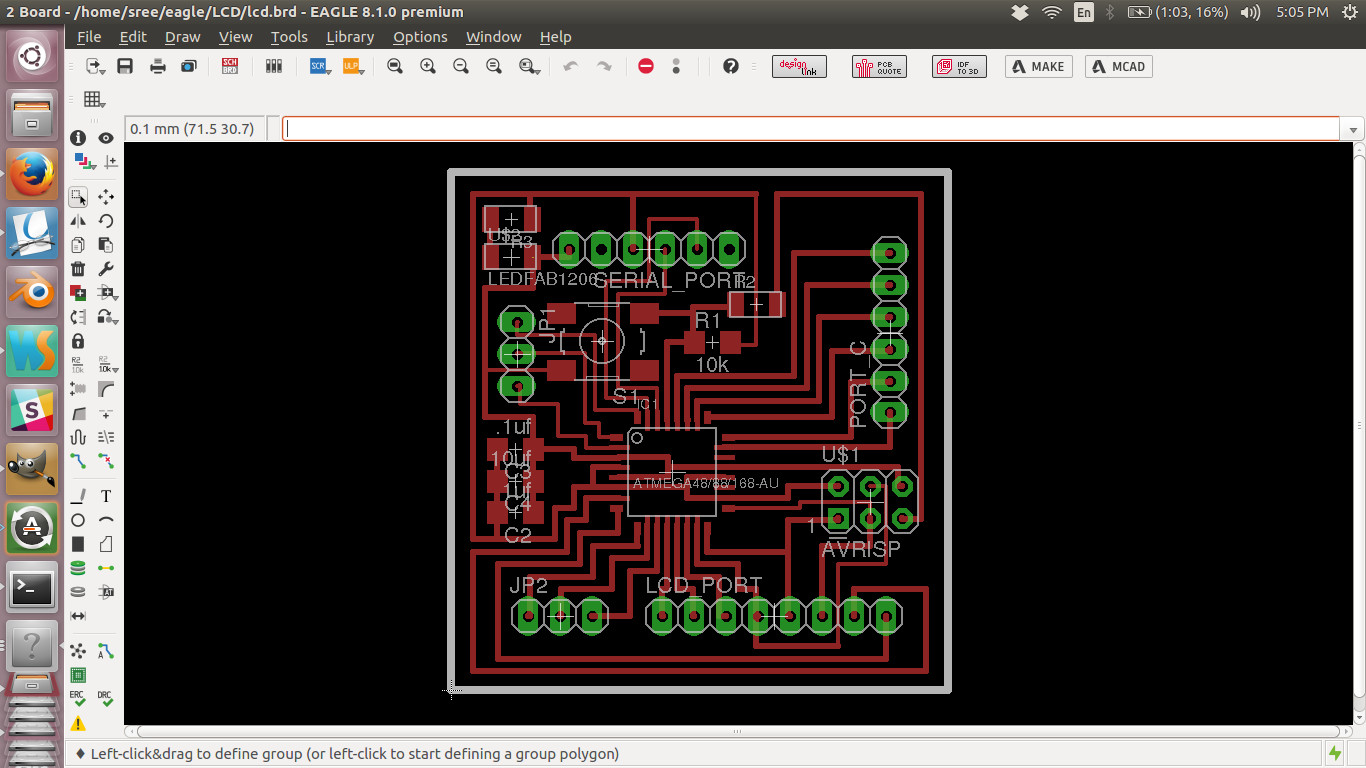Save the board file

(x=125, y=66)
